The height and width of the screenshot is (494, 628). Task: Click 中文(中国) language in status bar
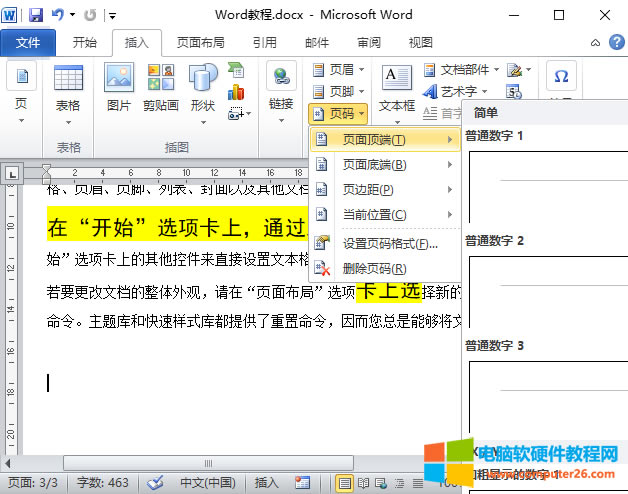click(208, 483)
